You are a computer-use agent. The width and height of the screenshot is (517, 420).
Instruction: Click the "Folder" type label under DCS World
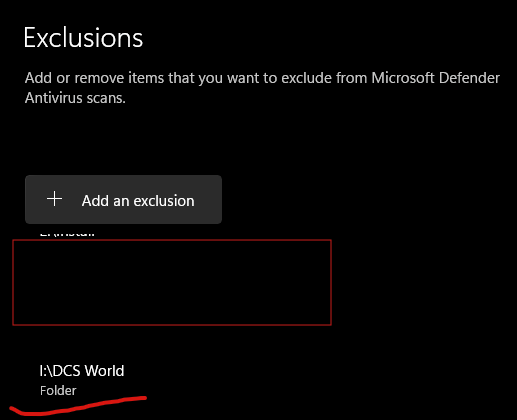[x=58, y=391]
